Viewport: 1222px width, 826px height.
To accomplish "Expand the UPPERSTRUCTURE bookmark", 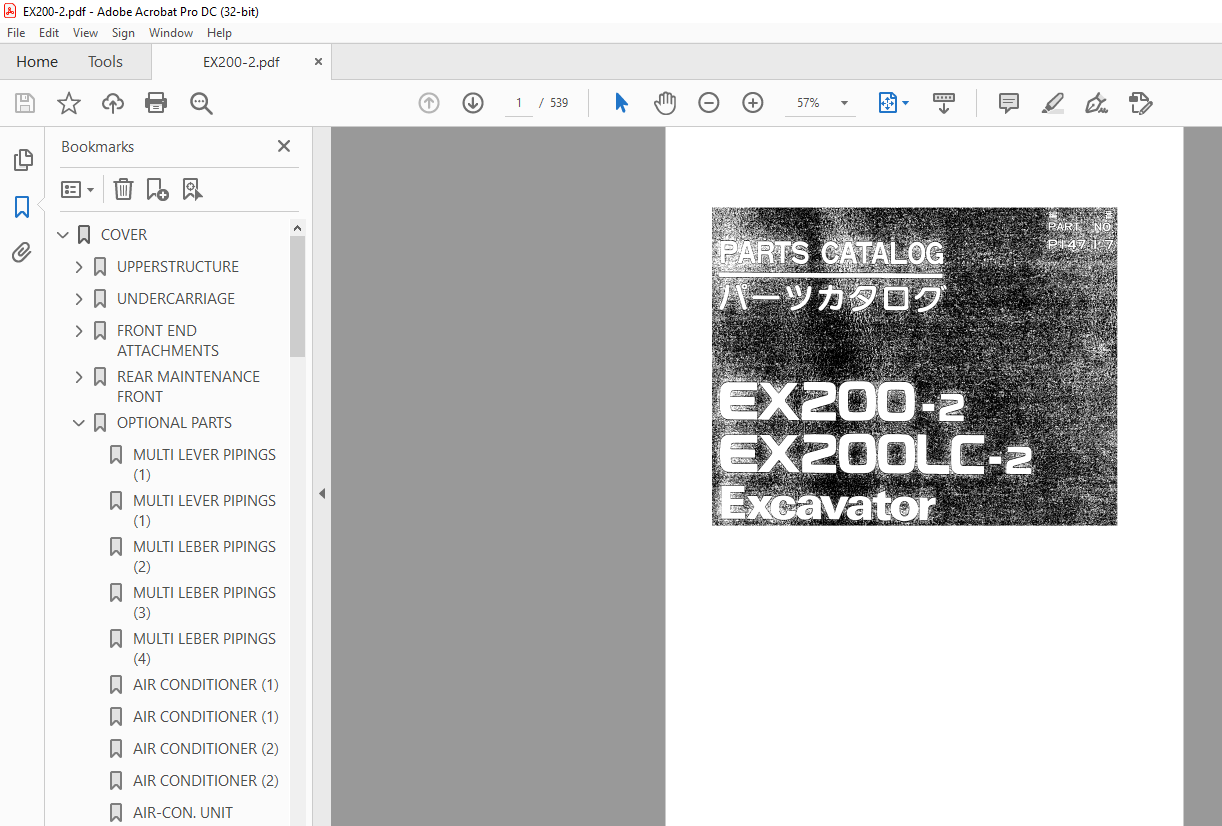I will click(79, 267).
